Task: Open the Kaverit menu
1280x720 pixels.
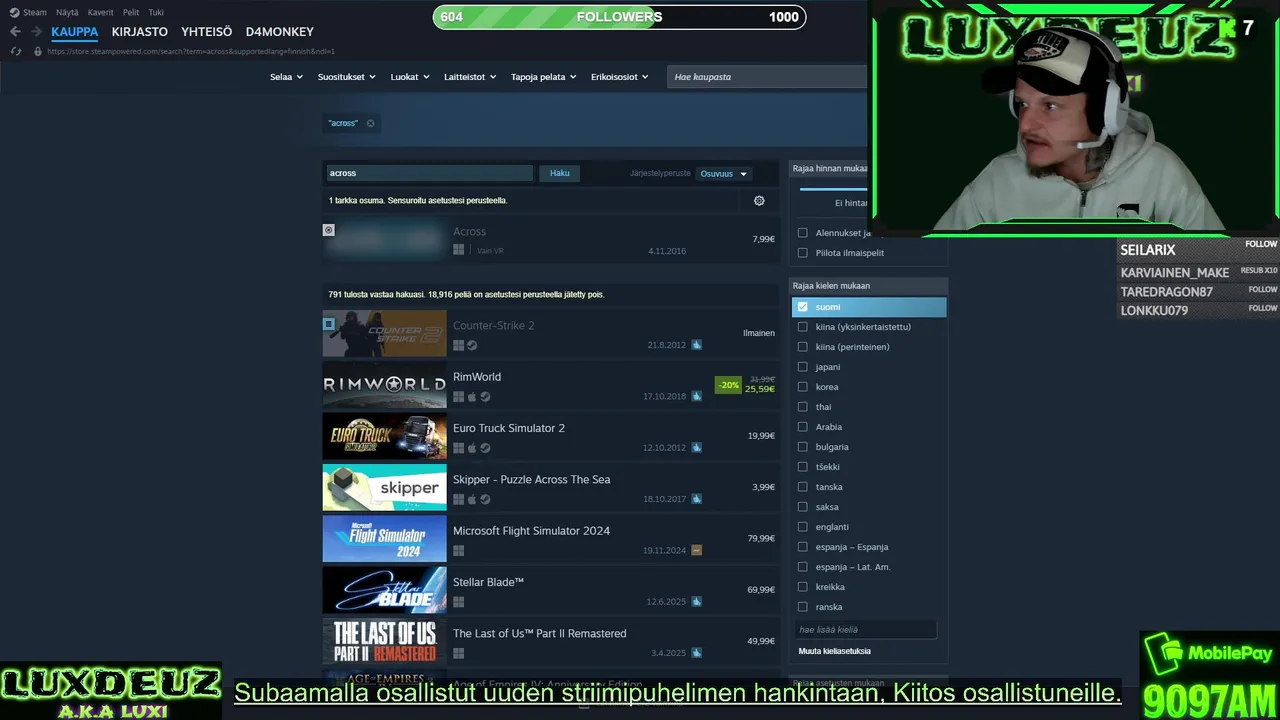Action: pos(100,13)
